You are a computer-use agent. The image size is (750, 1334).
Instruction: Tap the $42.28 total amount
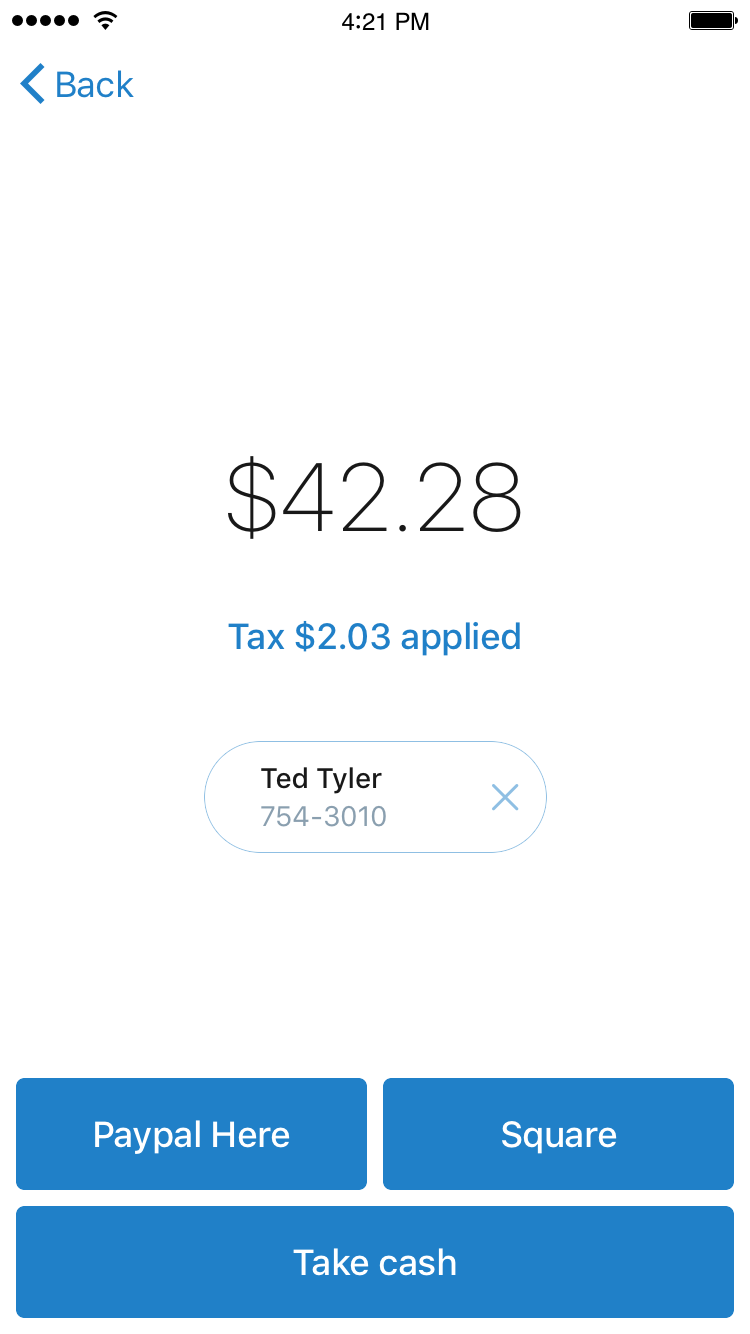[375, 497]
